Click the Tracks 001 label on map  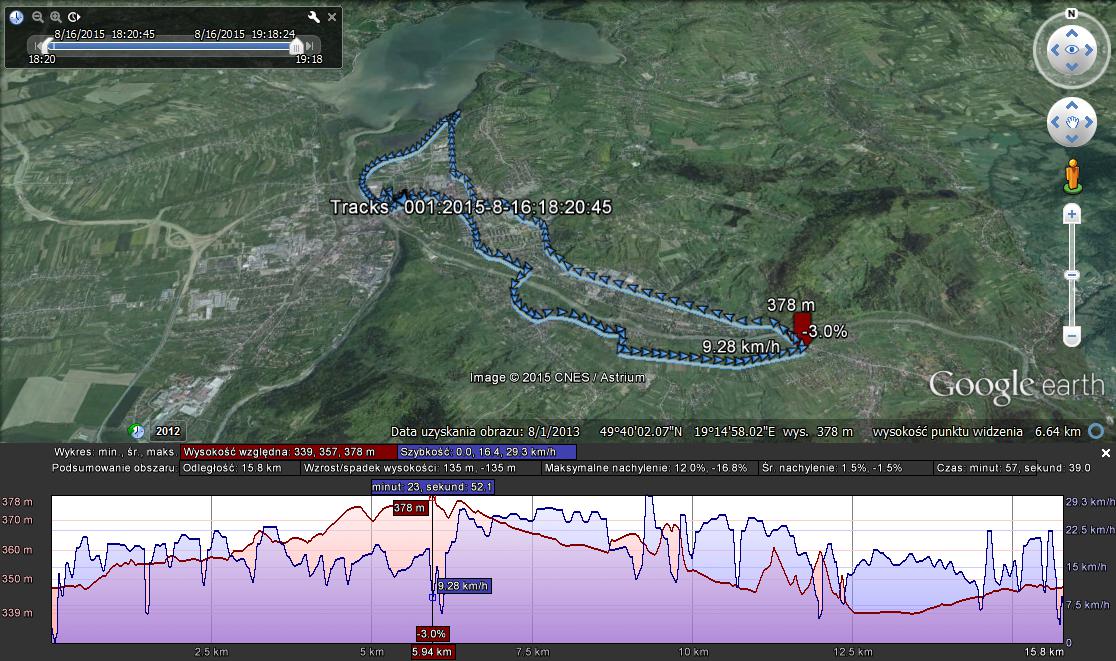click(470, 207)
